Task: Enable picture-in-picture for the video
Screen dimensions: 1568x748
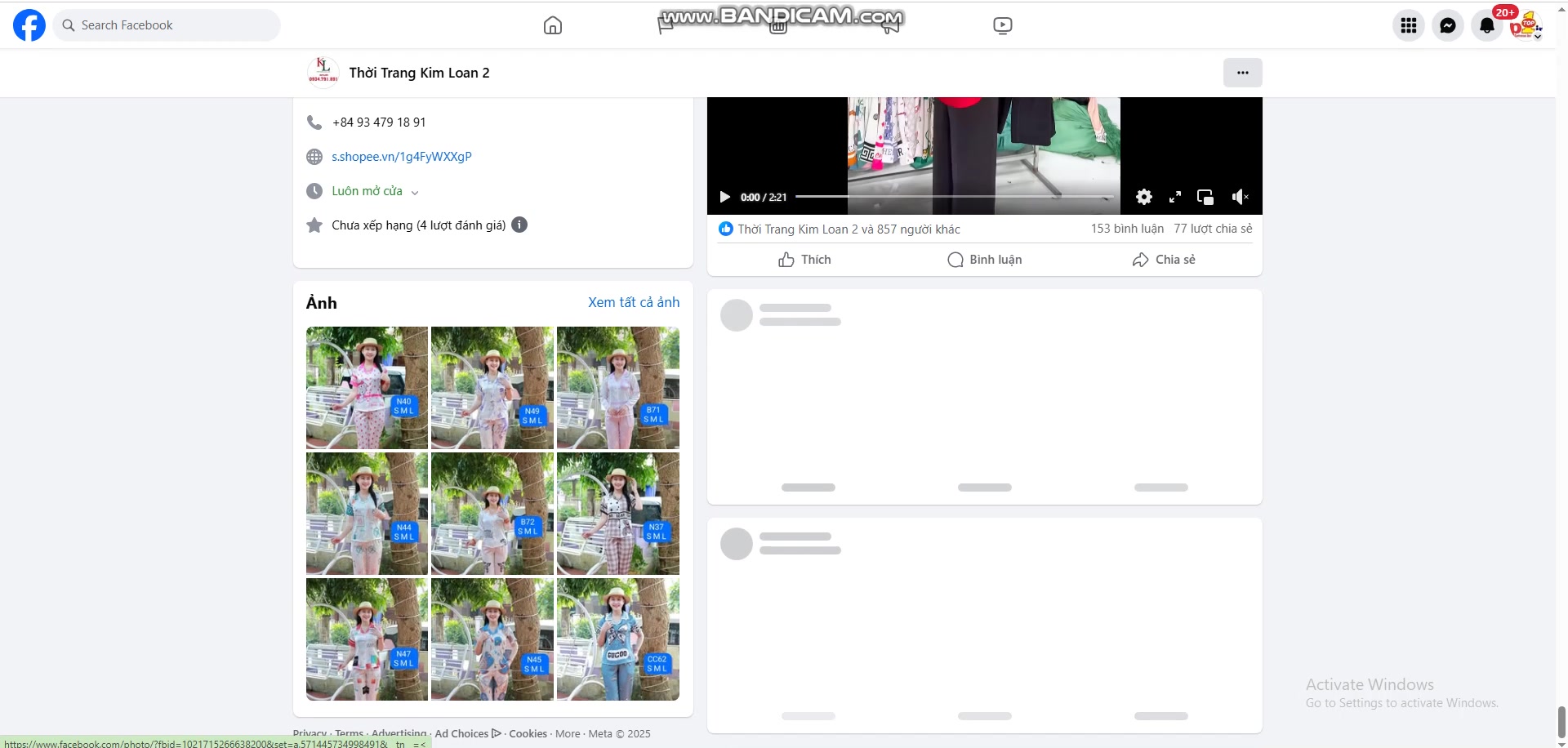Action: 1205,197
